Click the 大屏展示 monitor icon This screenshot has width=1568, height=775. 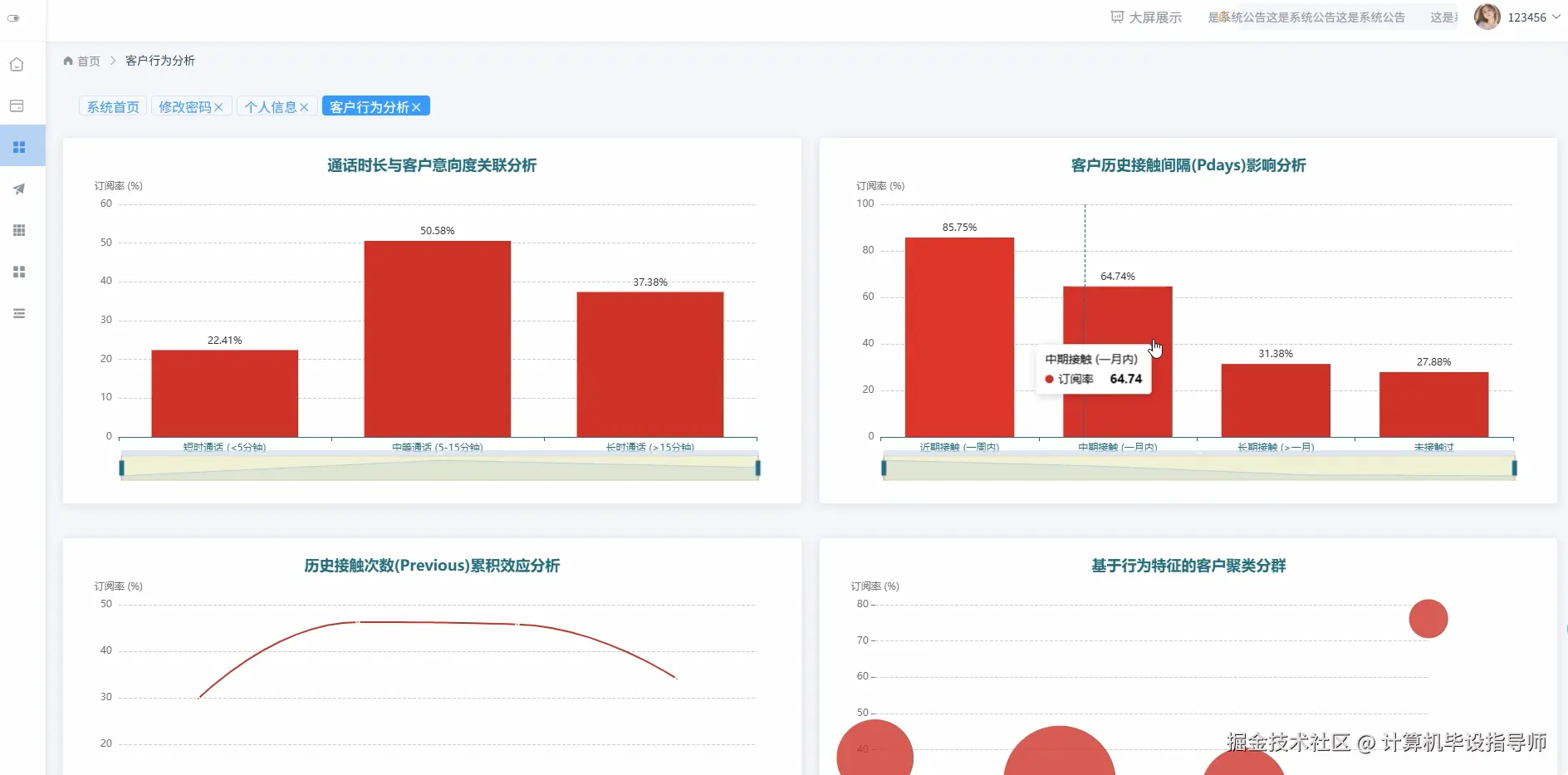pos(1117,17)
